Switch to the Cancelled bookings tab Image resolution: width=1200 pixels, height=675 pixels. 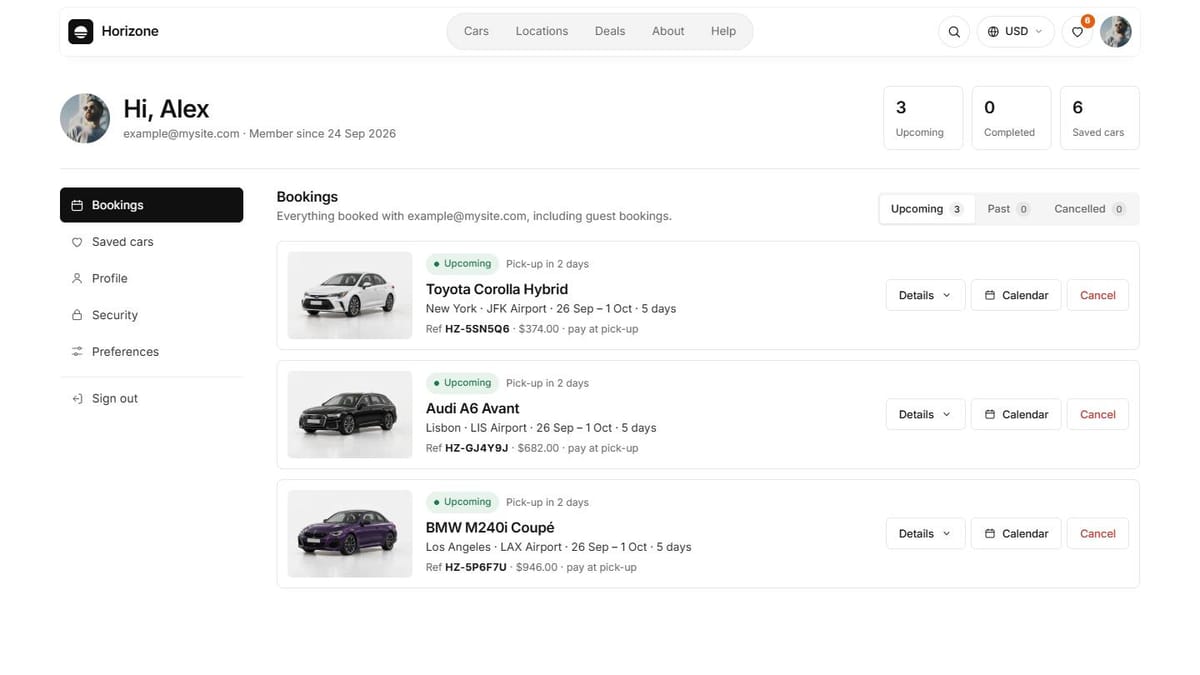(1089, 209)
